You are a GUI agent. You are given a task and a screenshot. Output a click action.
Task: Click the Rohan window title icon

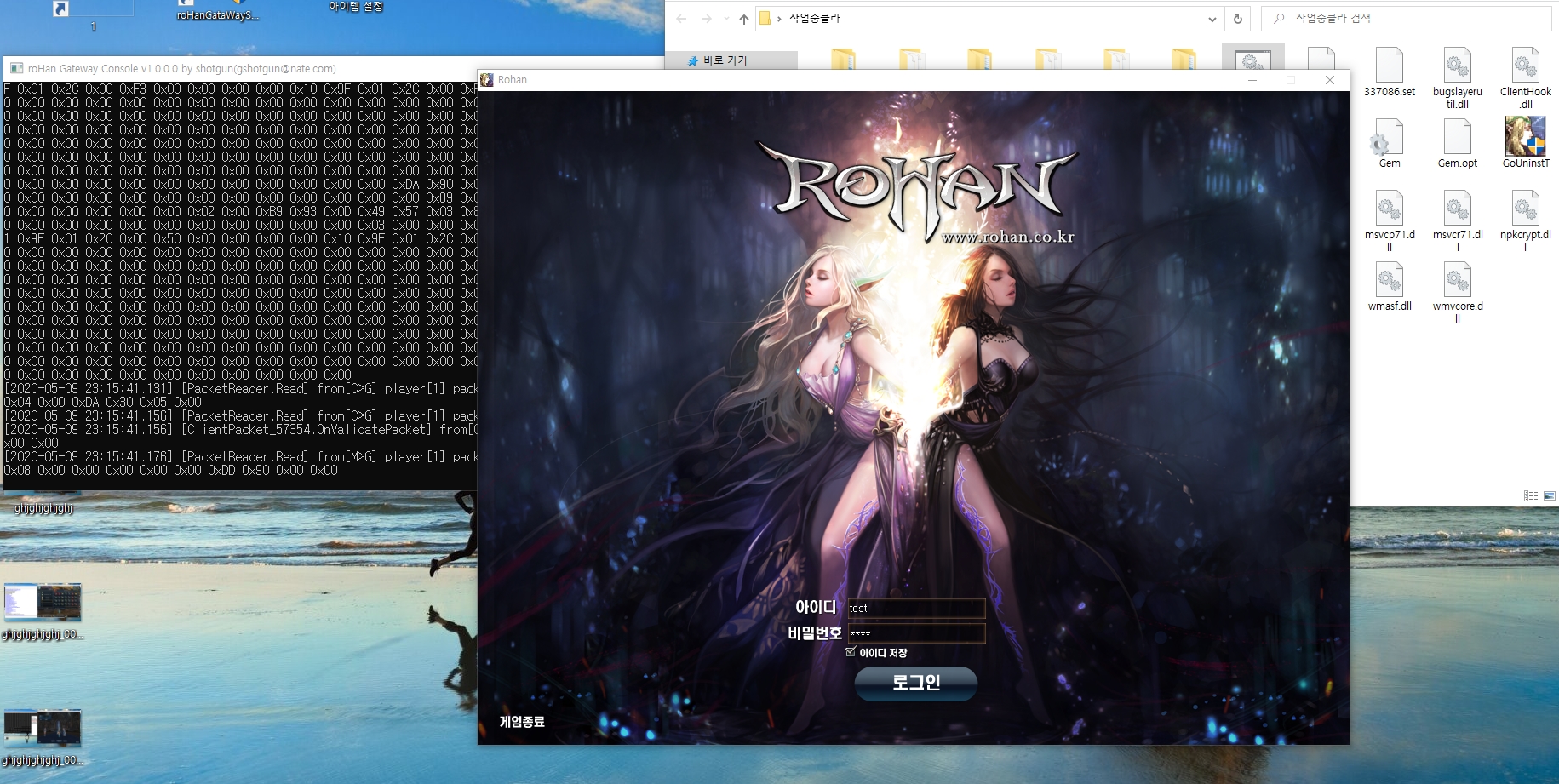point(487,80)
